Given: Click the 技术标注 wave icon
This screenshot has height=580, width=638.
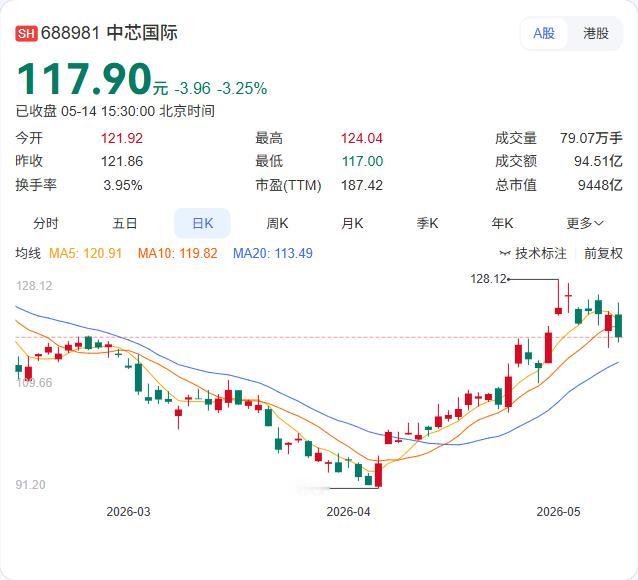Looking at the screenshot, I should tap(505, 254).
